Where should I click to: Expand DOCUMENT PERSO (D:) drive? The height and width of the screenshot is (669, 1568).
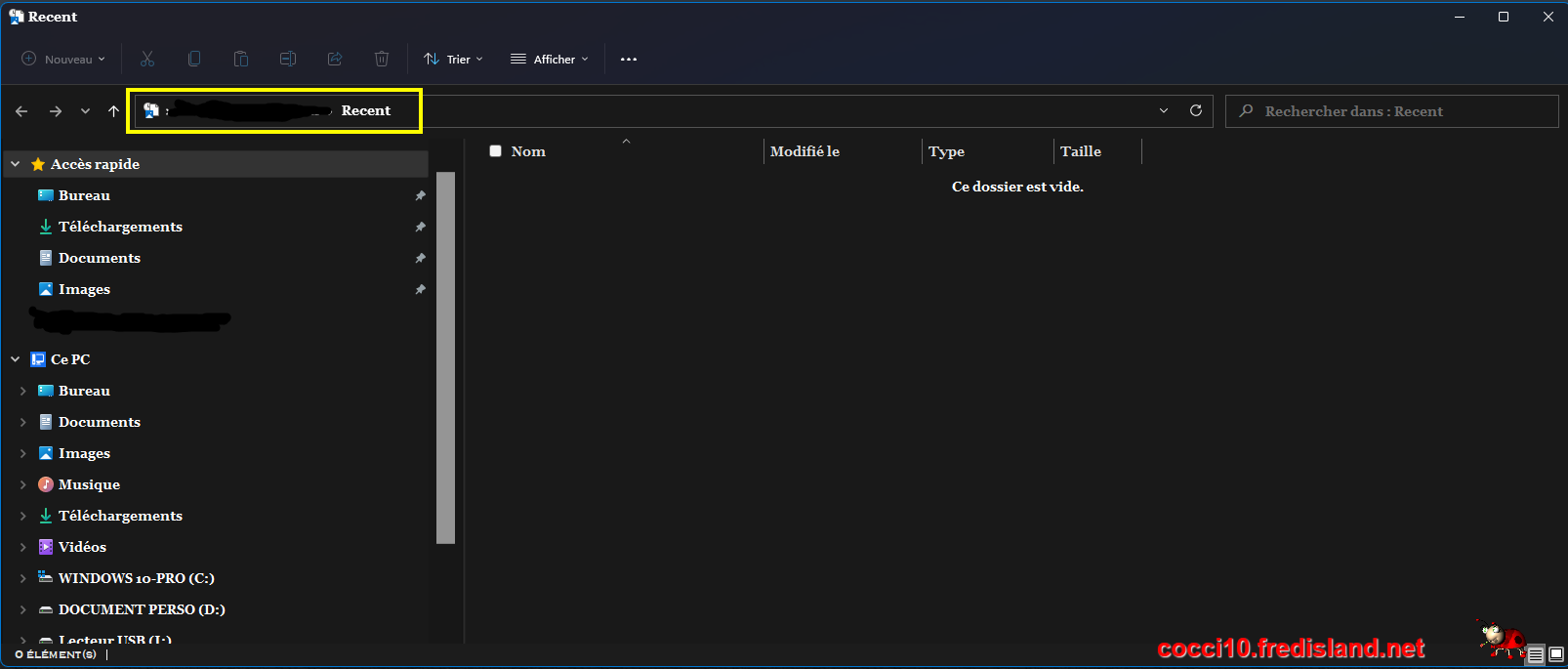23,609
